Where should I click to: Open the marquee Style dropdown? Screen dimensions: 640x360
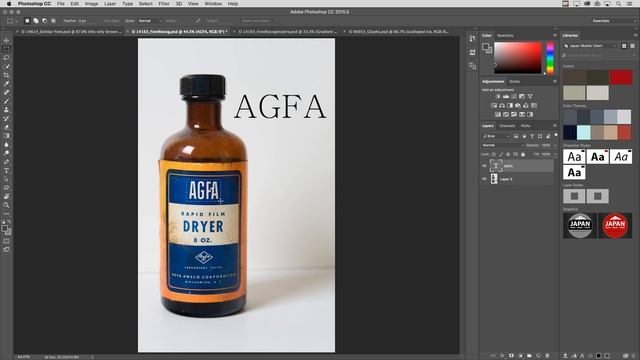[x=150, y=21]
